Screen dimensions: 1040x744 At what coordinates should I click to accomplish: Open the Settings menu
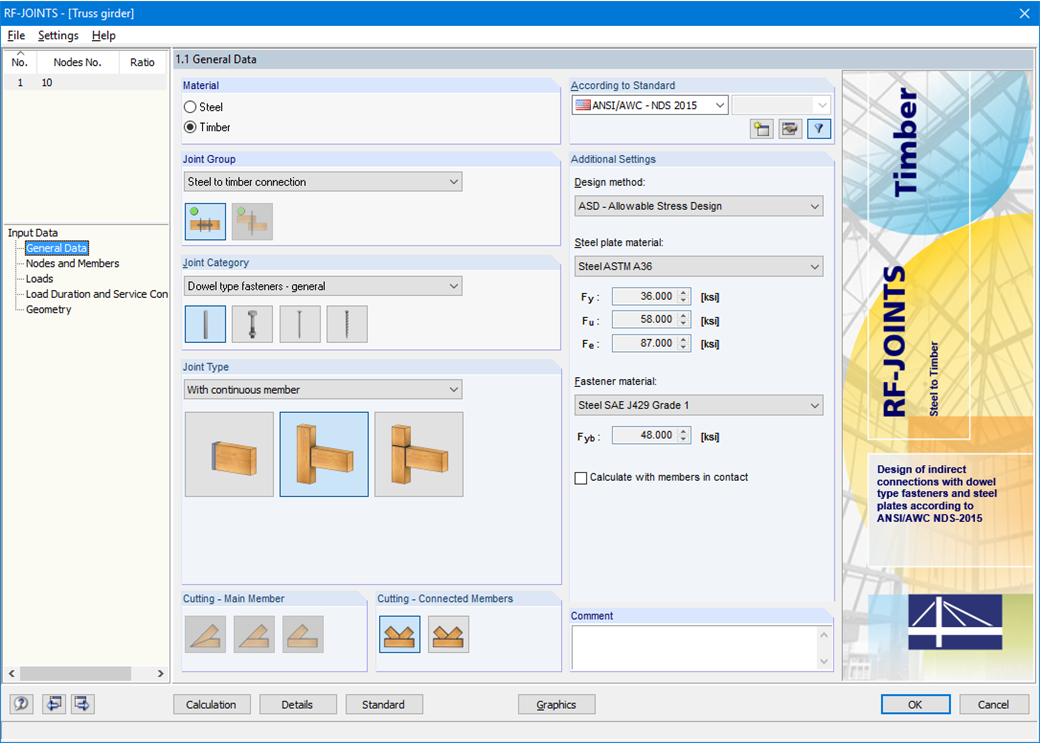point(58,35)
